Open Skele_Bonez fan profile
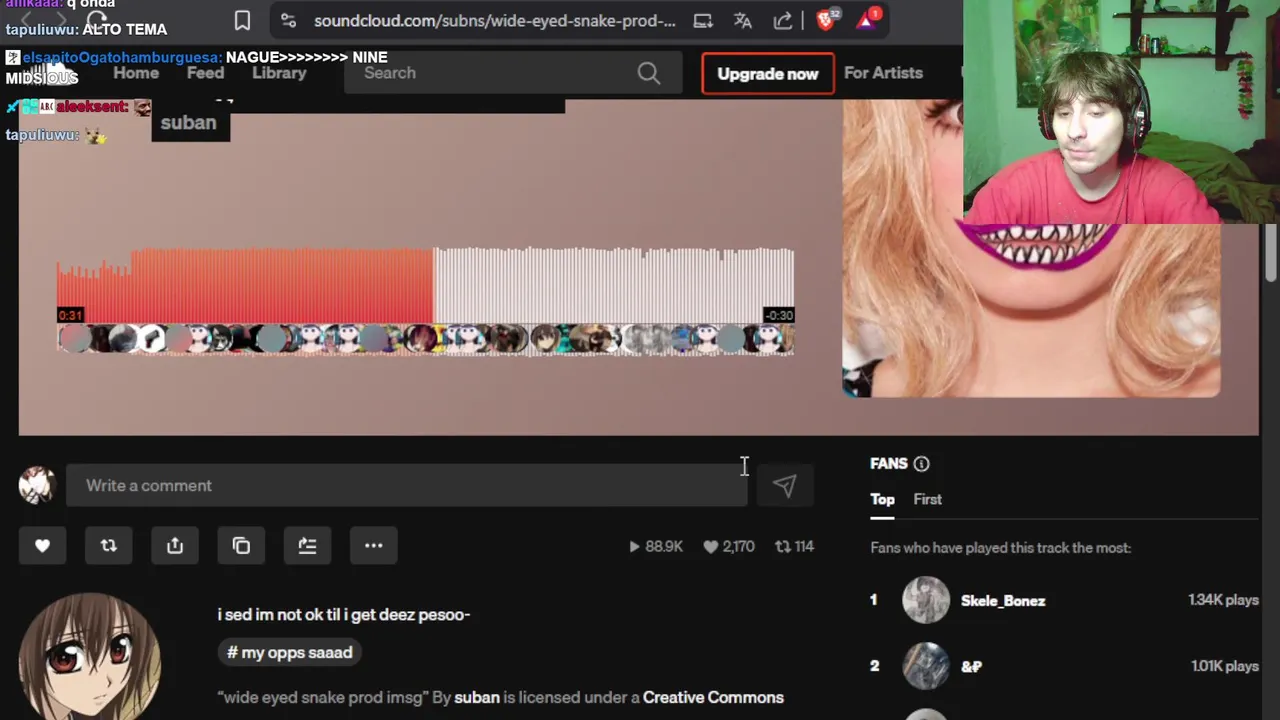The width and height of the screenshot is (1280, 720). pyautogui.click(x=1003, y=600)
